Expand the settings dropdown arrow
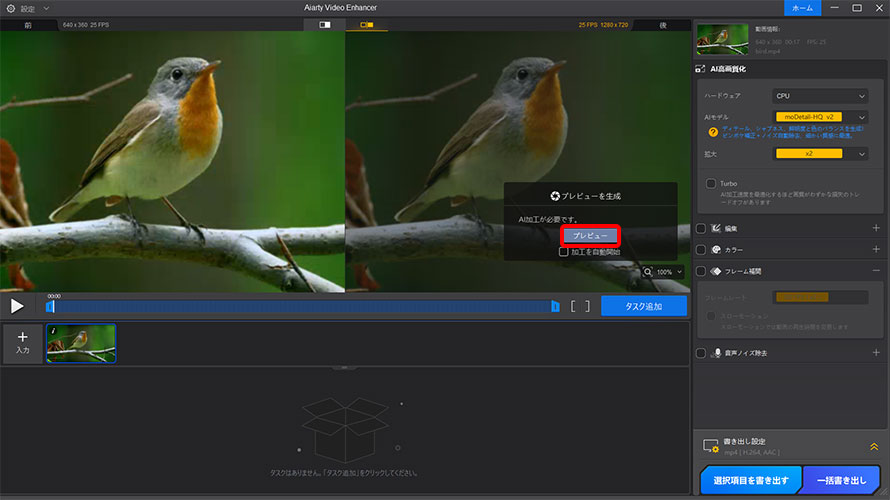The width and height of the screenshot is (890, 500). (x=46, y=9)
